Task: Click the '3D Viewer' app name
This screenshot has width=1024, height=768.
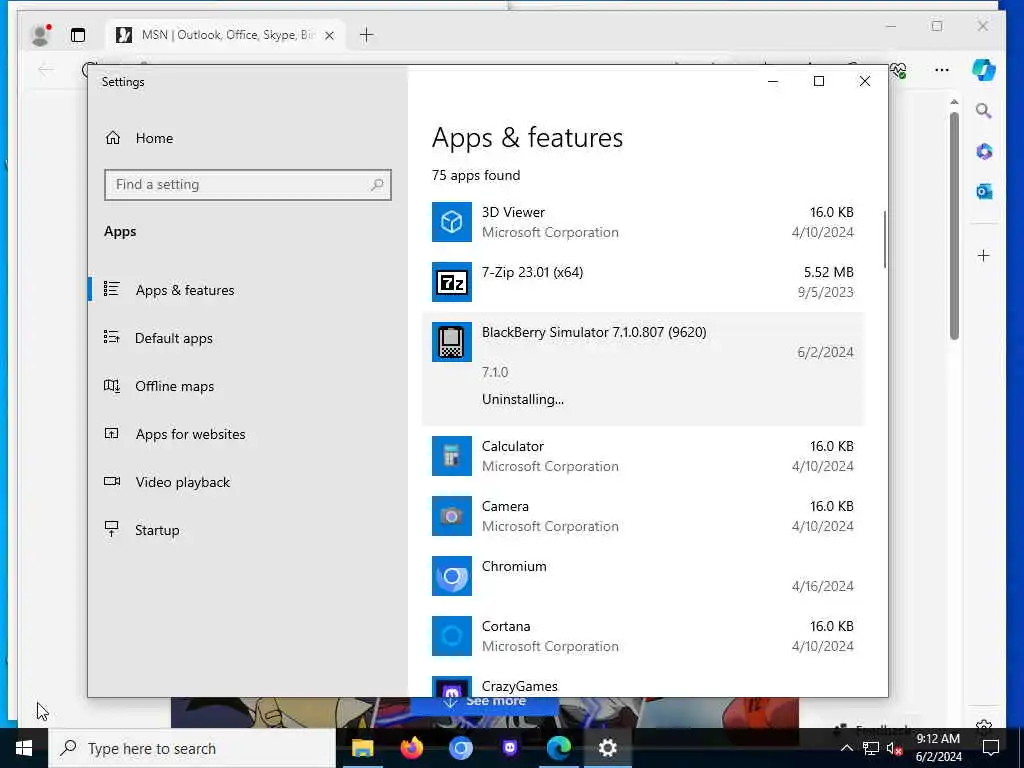Action: [x=513, y=212]
